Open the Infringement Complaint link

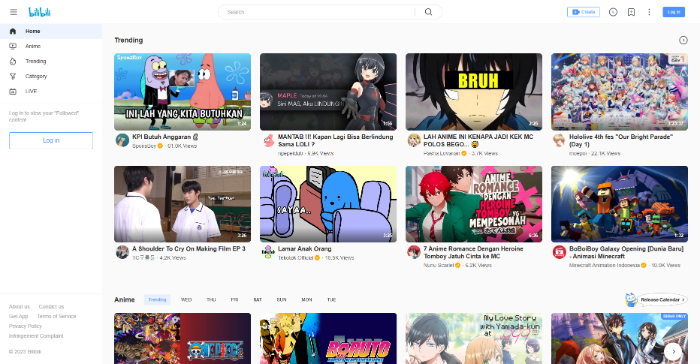coord(36,336)
